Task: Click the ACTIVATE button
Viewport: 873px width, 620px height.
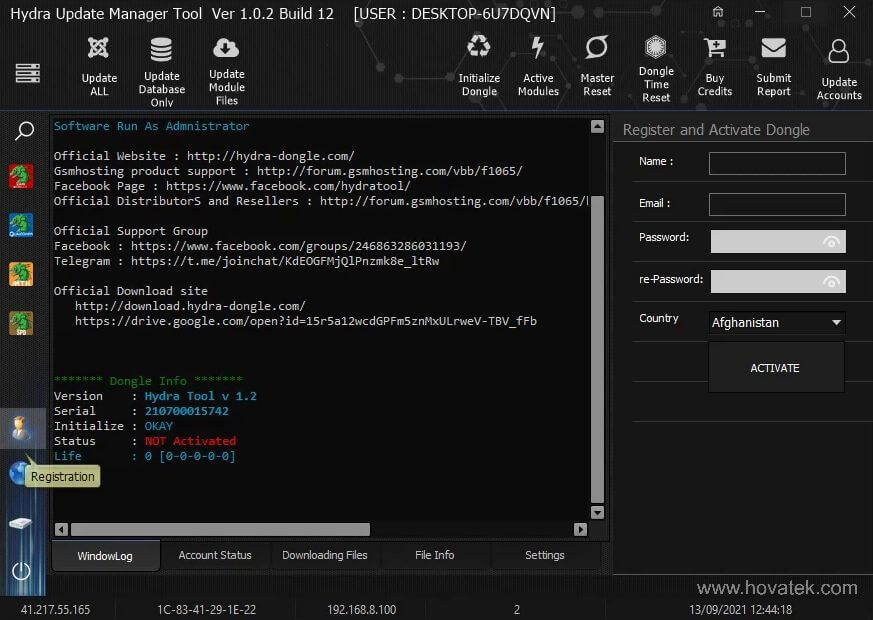Action: [x=776, y=367]
